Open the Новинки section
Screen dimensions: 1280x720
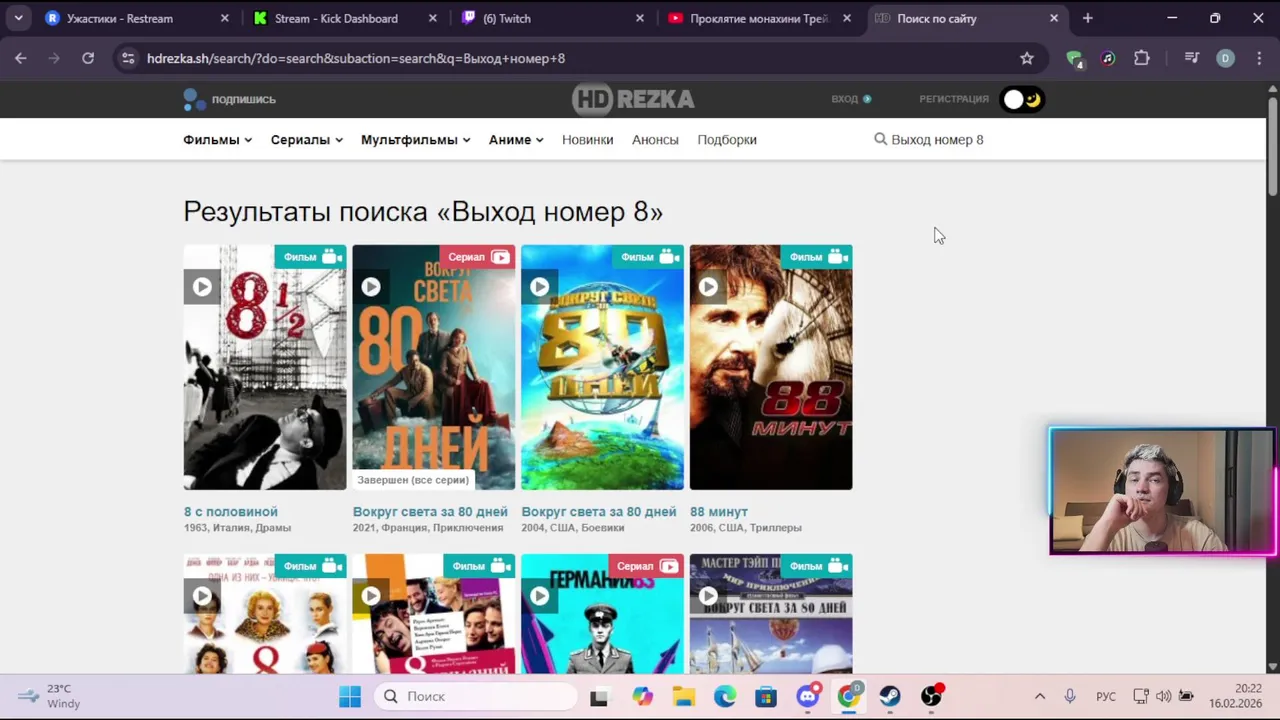pyautogui.click(x=587, y=140)
